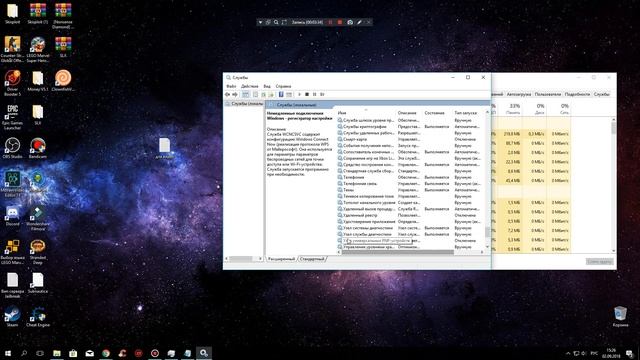Start the selected service with play icon

pyautogui.click(x=299, y=94)
